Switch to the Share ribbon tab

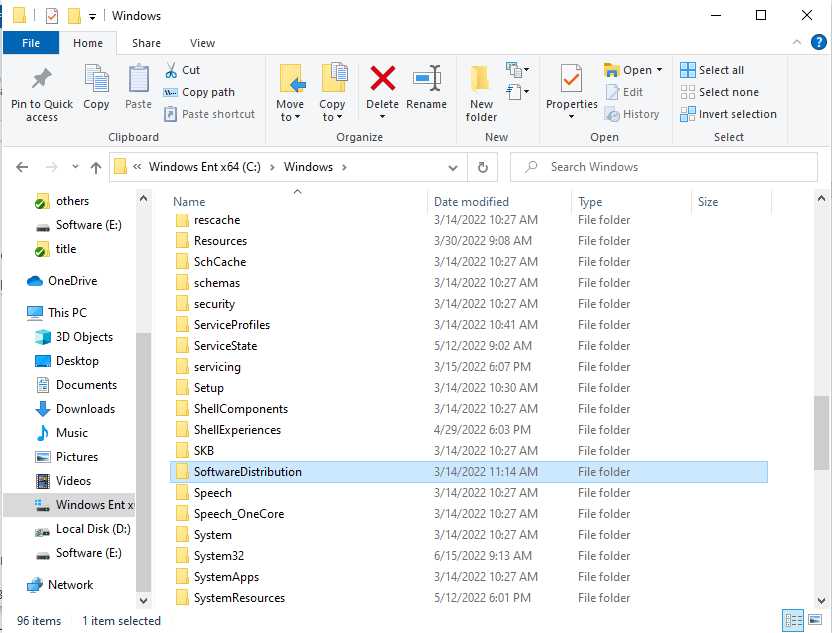(146, 43)
